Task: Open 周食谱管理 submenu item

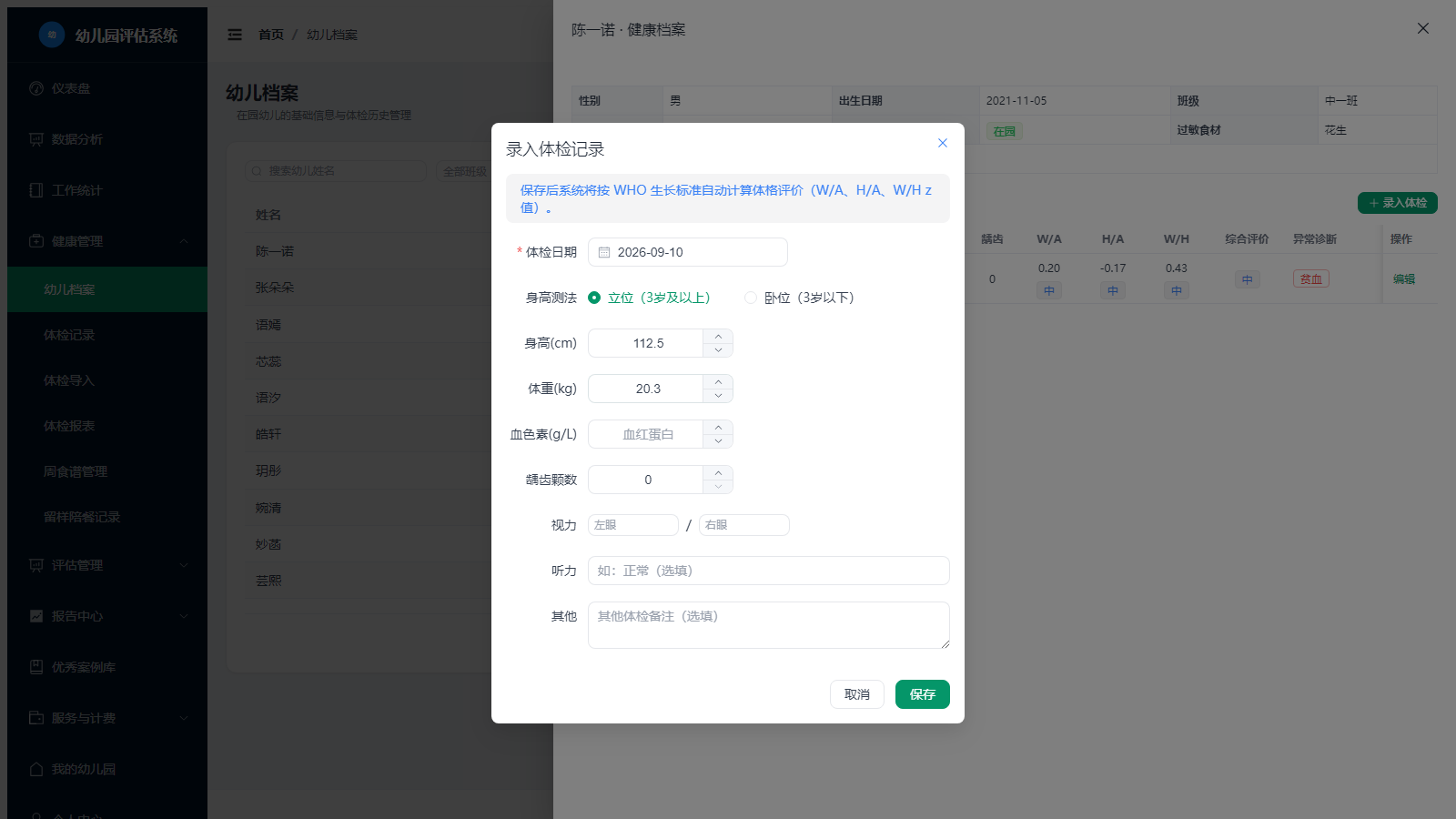Action: coord(107,471)
